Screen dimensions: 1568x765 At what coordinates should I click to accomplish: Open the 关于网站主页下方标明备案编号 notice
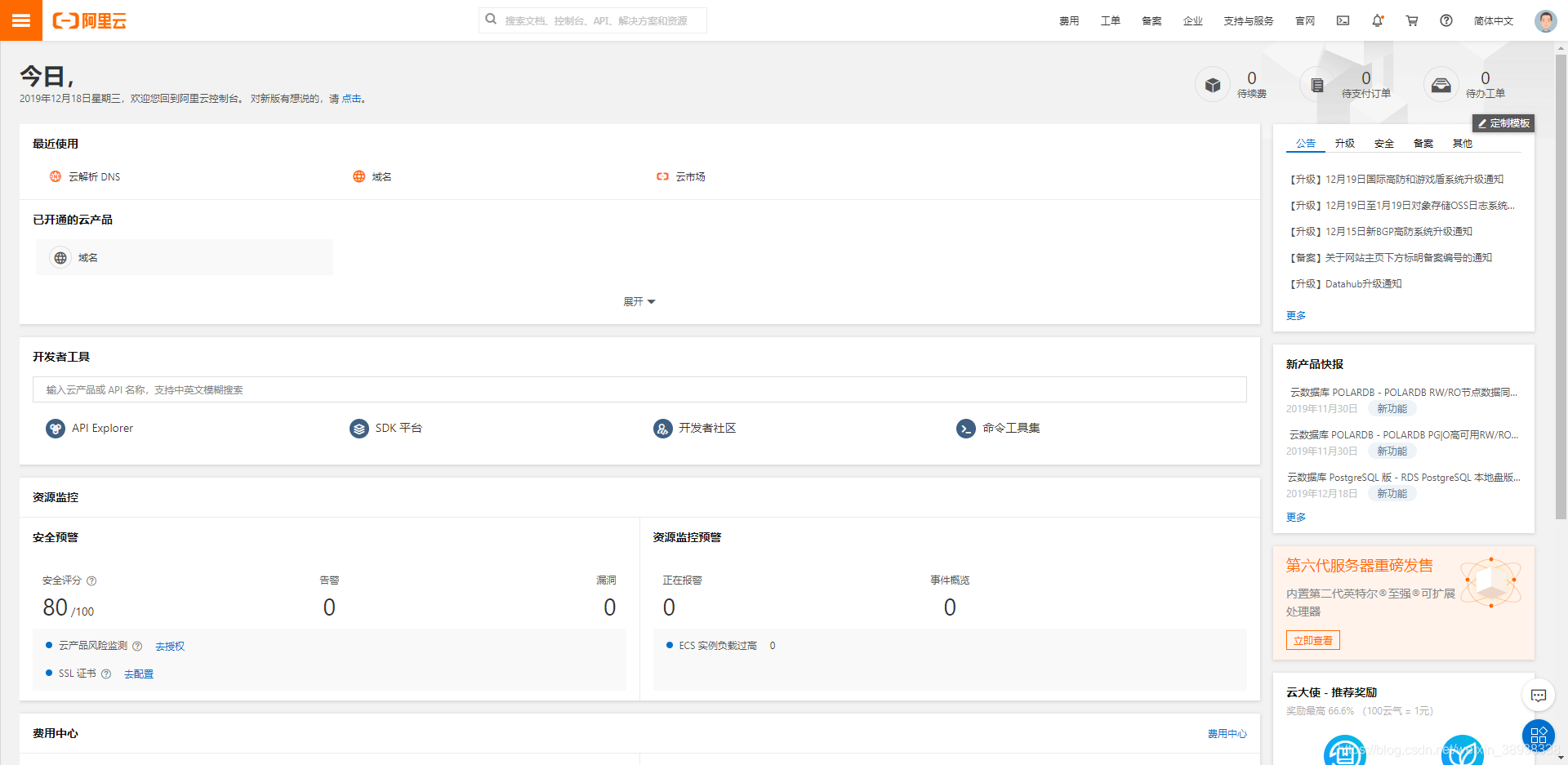[1390, 258]
